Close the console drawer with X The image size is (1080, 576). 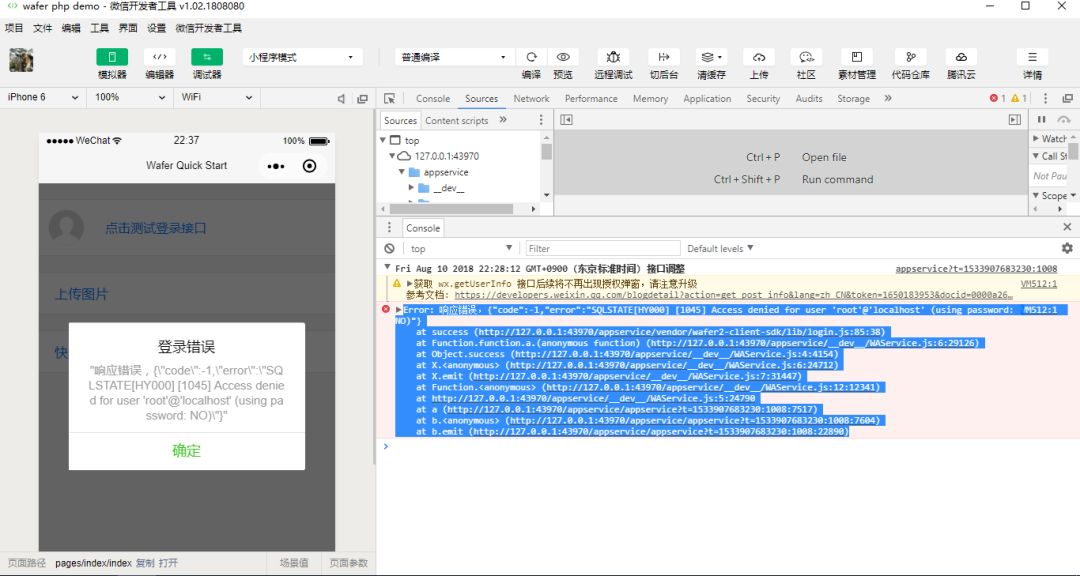[1067, 227]
